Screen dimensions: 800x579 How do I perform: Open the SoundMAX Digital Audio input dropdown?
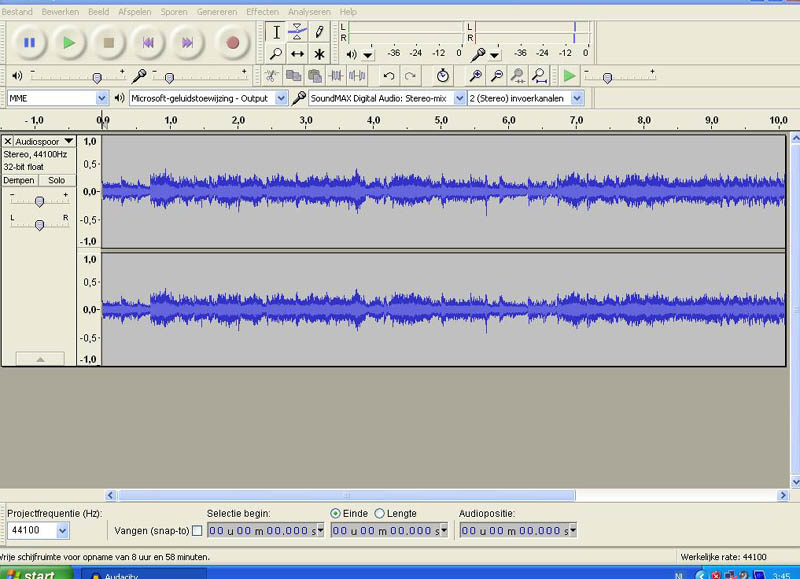point(459,98)
